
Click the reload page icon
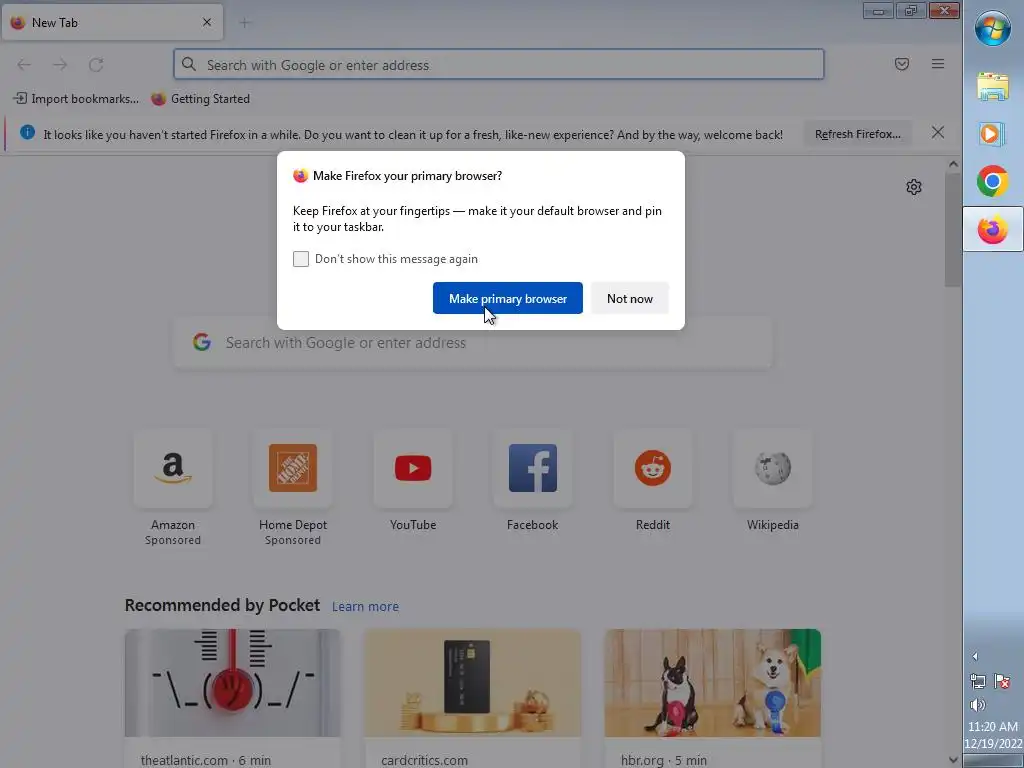coord(96,65)
